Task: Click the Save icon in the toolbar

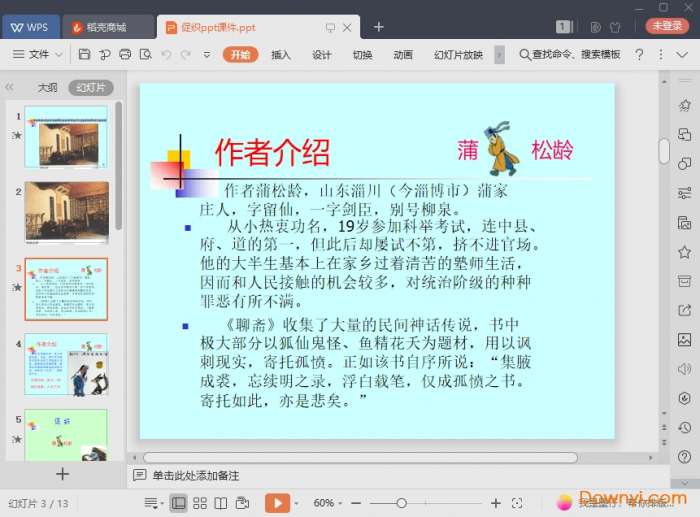Action: pos(85,54)
